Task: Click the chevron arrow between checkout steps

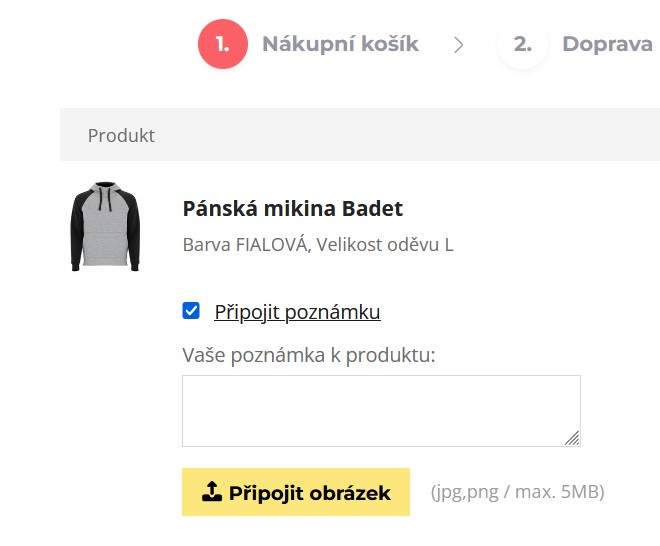Action: pyautogui.click(x=459, y=45)
